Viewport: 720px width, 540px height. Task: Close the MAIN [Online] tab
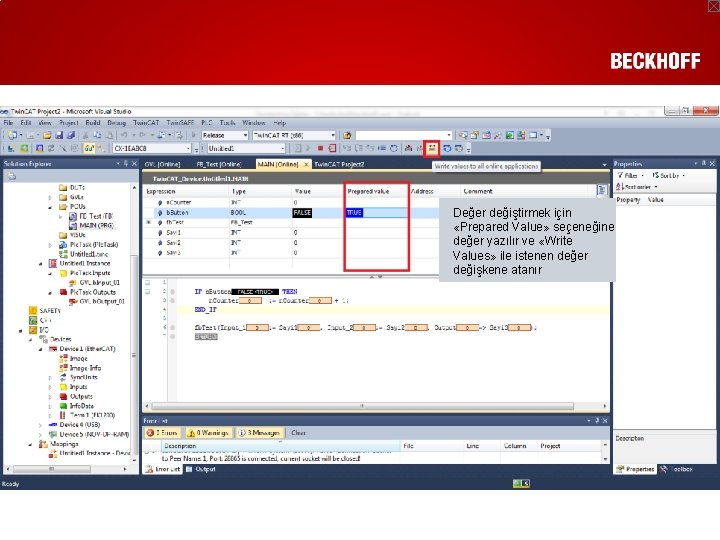click(306, 164)
